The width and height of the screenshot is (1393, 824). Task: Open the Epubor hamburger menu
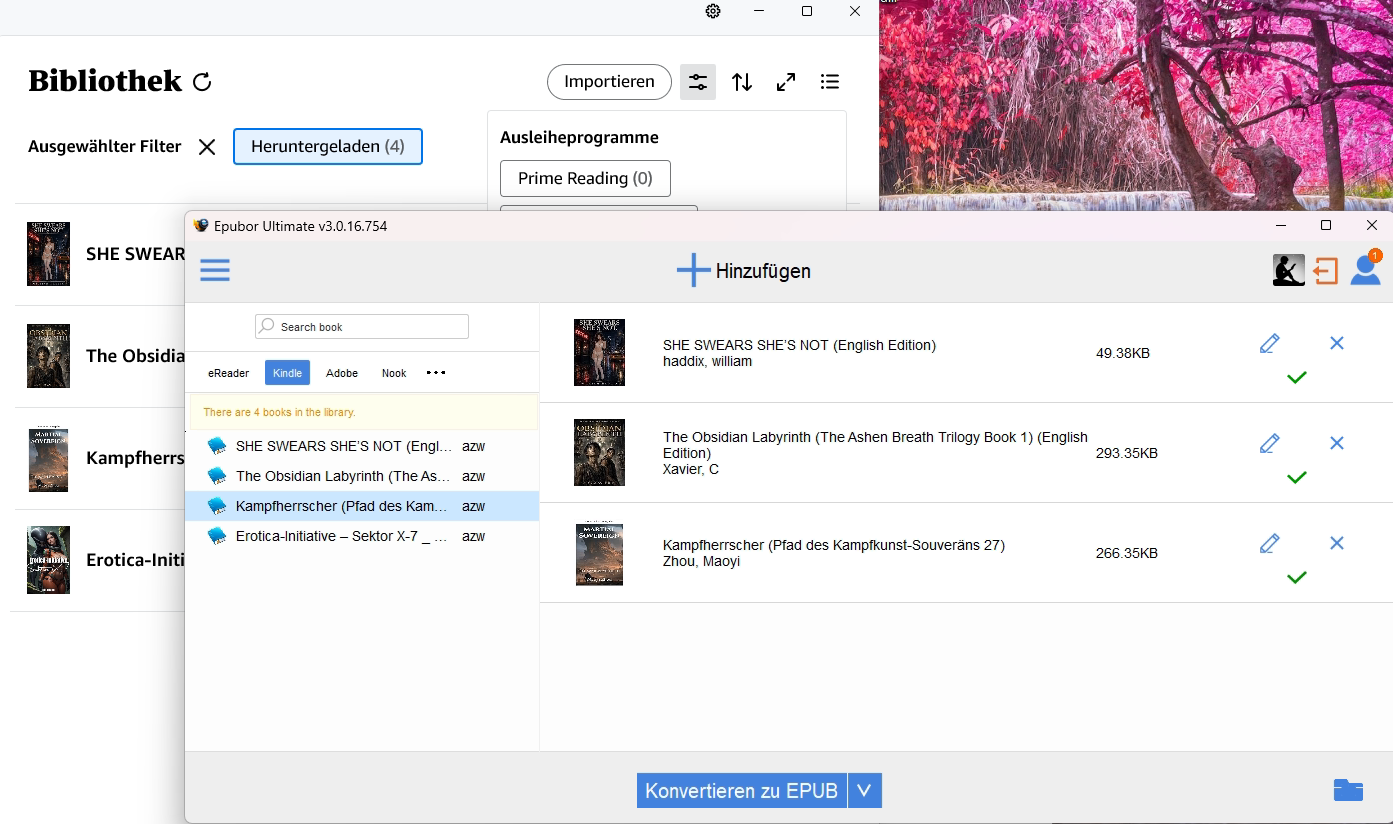click(215, 270)
